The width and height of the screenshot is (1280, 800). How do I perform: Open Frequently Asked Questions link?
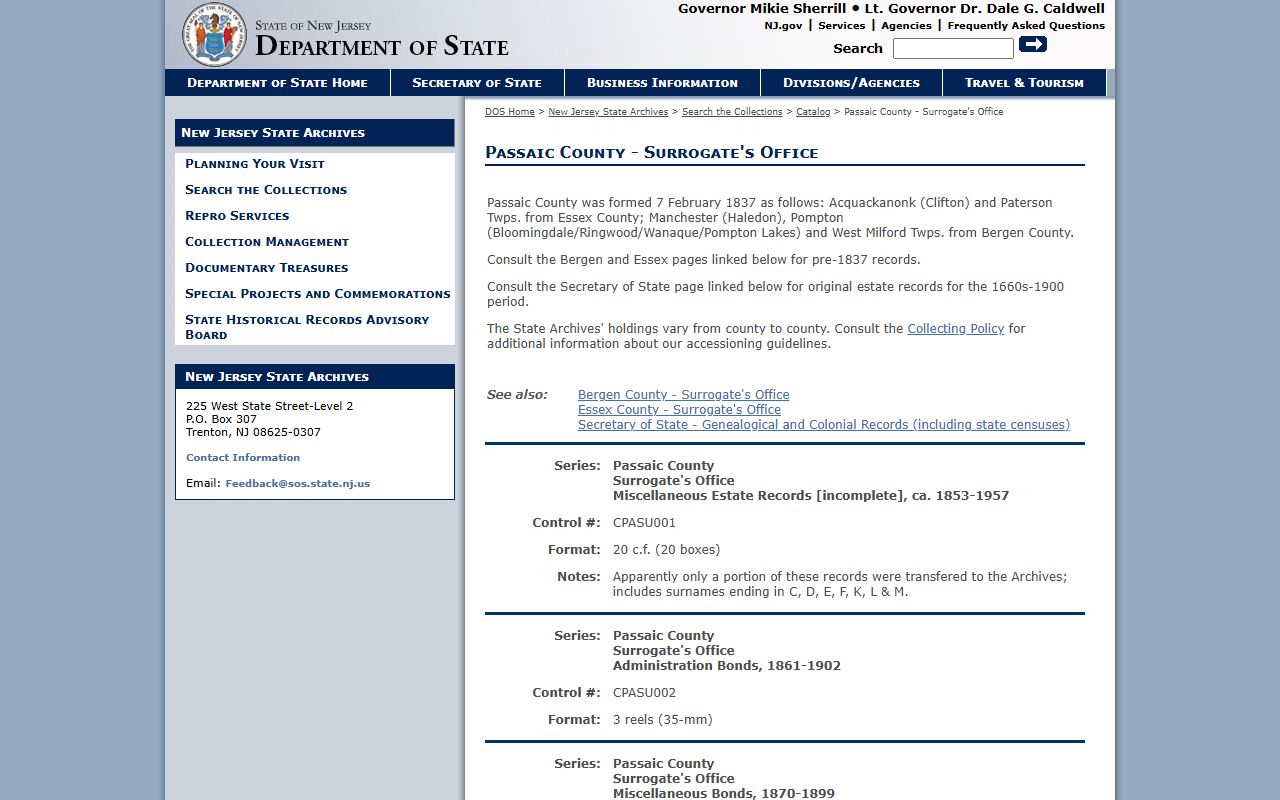tap(1026, 26)
